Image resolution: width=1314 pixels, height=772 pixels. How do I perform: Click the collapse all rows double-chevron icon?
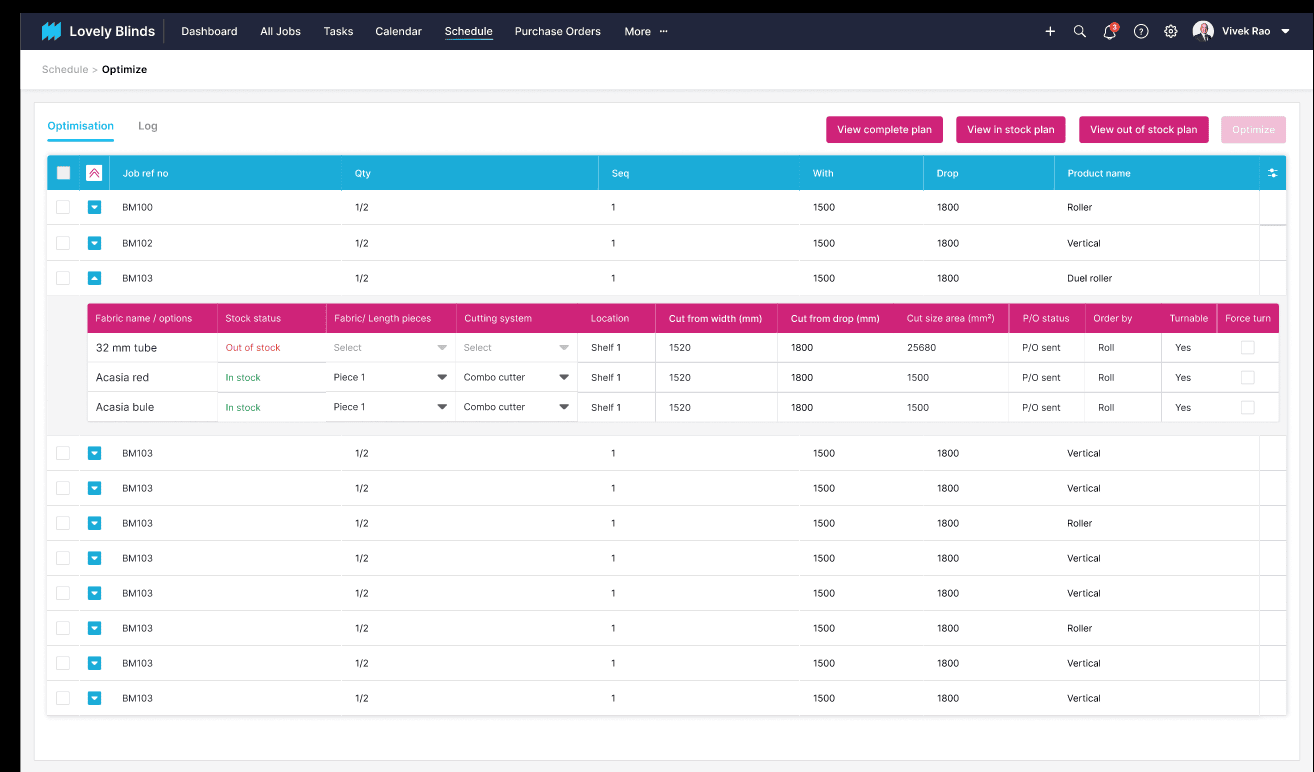94,173
